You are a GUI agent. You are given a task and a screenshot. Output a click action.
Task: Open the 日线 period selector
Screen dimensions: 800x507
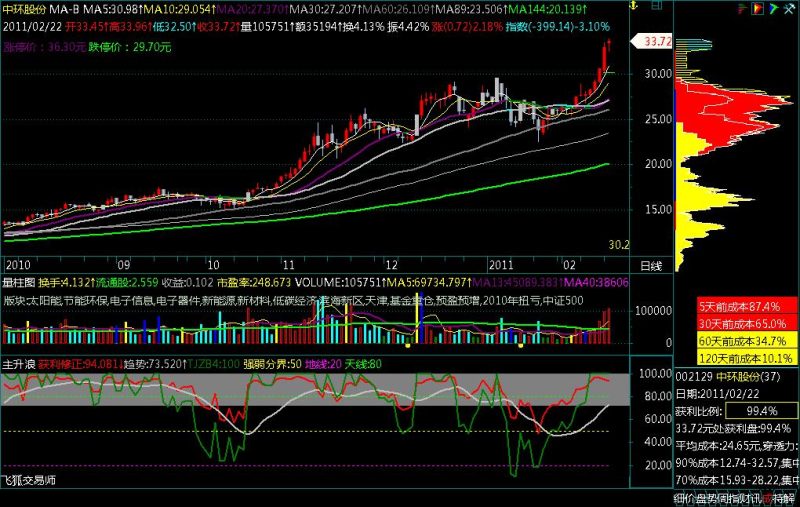point(651,266)
